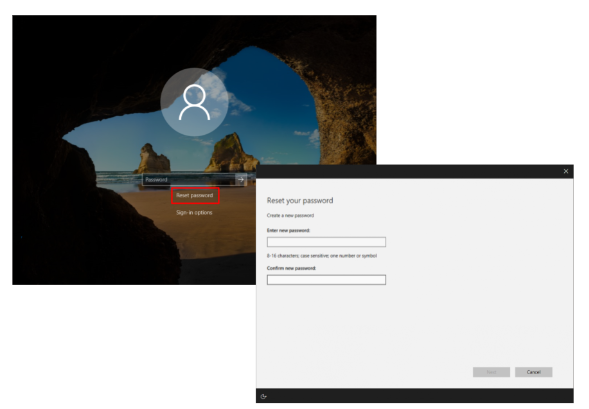Cancel the password reset dialog
Image resolution: width=589 pixels, height=409 pixels.
pos(533,372)
